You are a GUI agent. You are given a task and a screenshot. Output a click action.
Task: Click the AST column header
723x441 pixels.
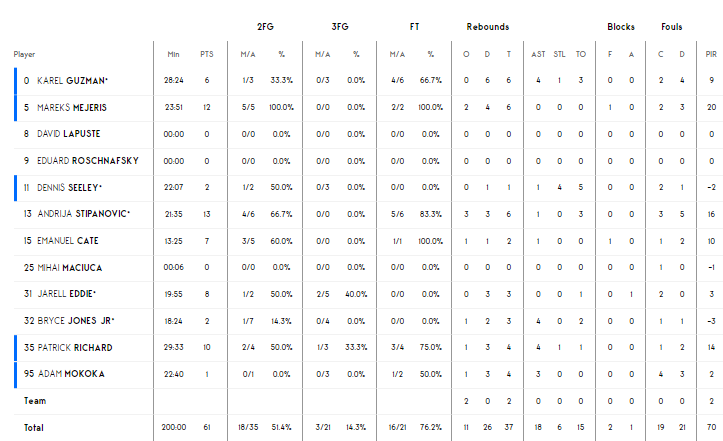coord(538,54)
